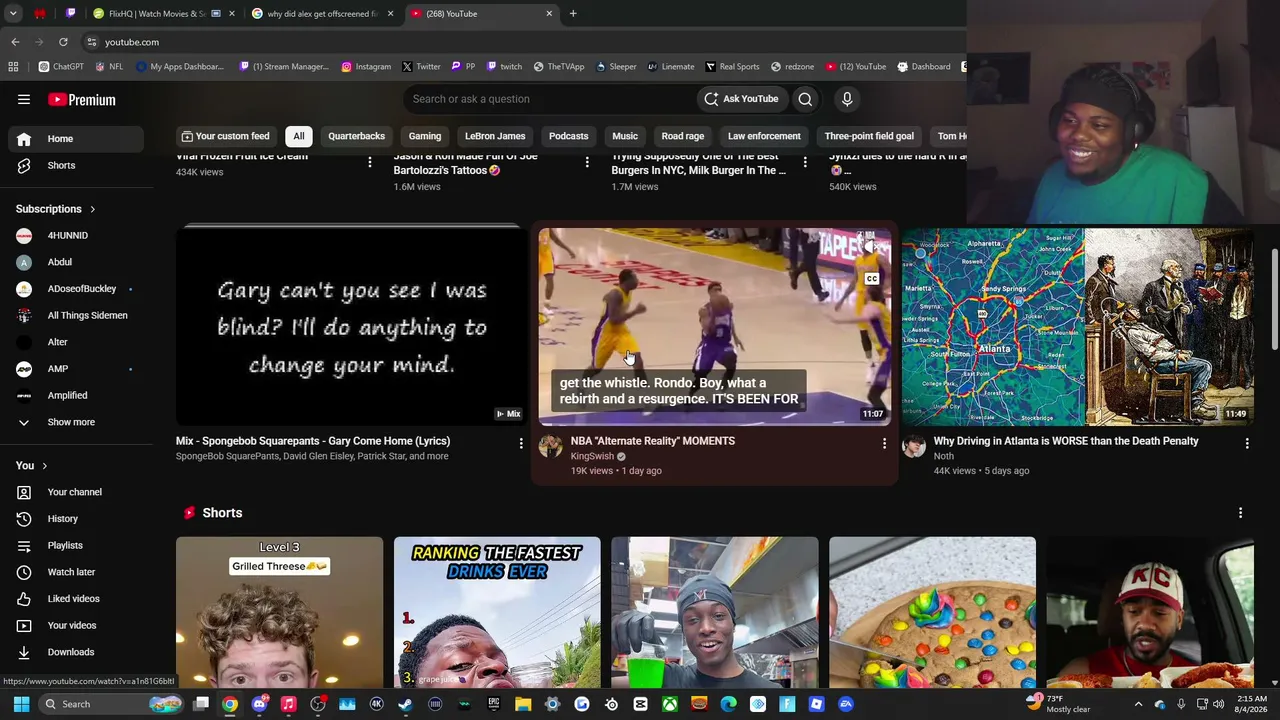This screenshot has width=1280, height=720.
Task: Switch to the 'why did alex' Google tab
Action: 323,14
